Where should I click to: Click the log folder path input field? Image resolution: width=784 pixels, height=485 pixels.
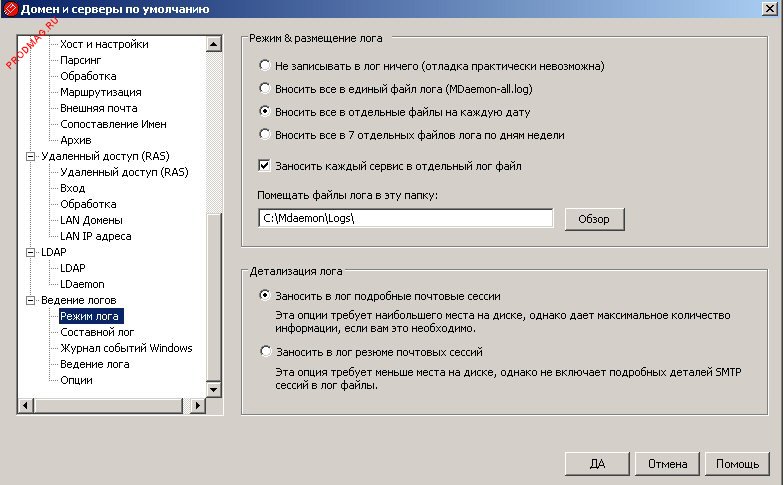[x=405, y=218]
